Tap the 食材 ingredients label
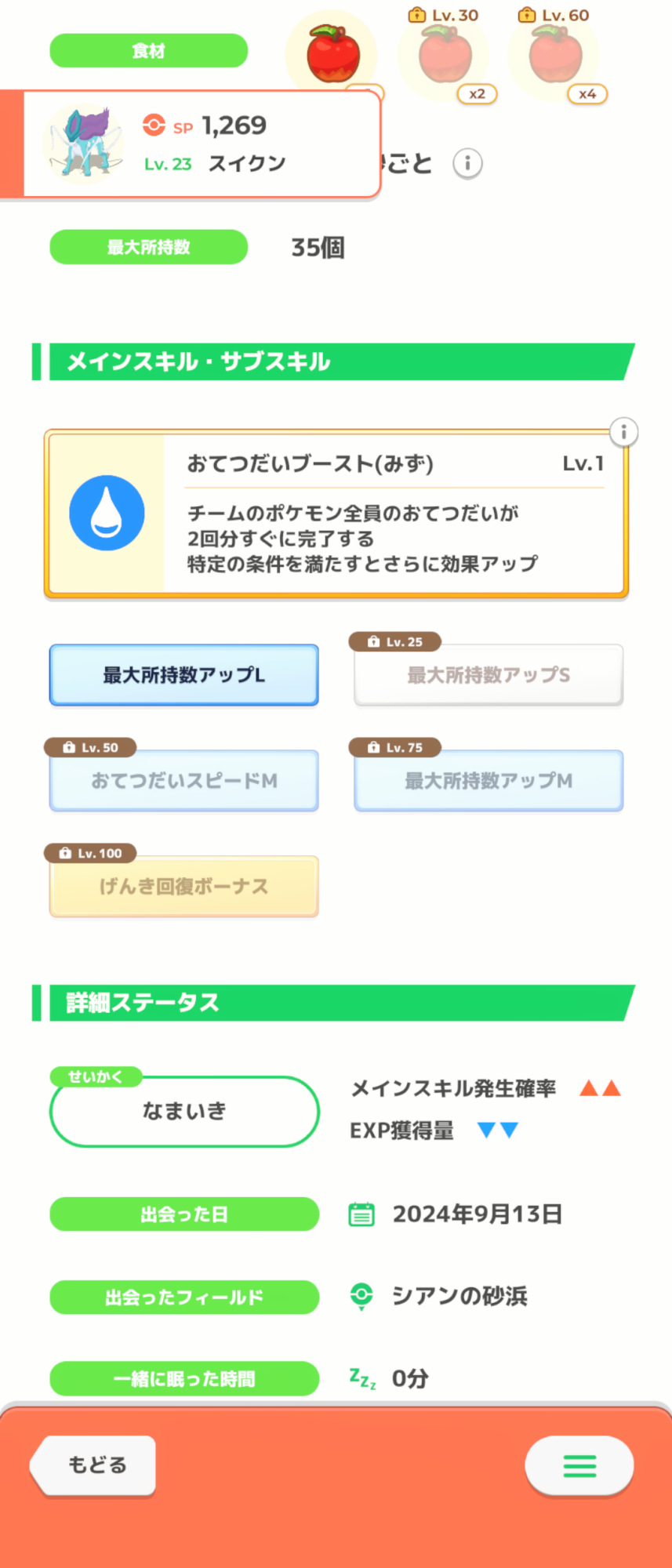Image resolution: width=672 pixels, height=1568 pixels. point(148,51)
